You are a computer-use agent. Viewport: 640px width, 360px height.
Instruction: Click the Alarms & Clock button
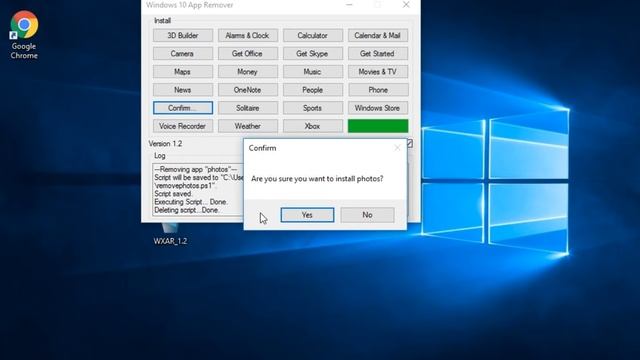tap(248, 36)
